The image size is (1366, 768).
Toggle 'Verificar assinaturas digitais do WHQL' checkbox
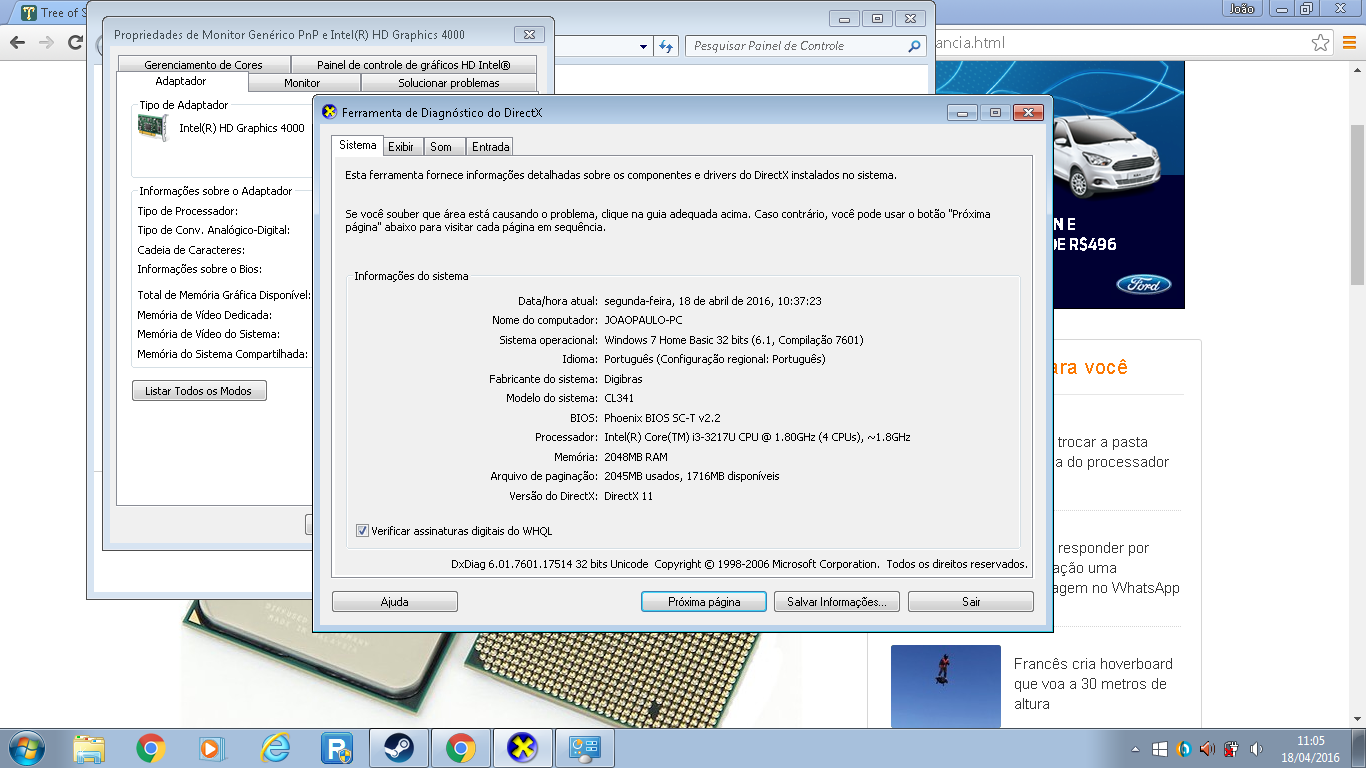(362, 531)
